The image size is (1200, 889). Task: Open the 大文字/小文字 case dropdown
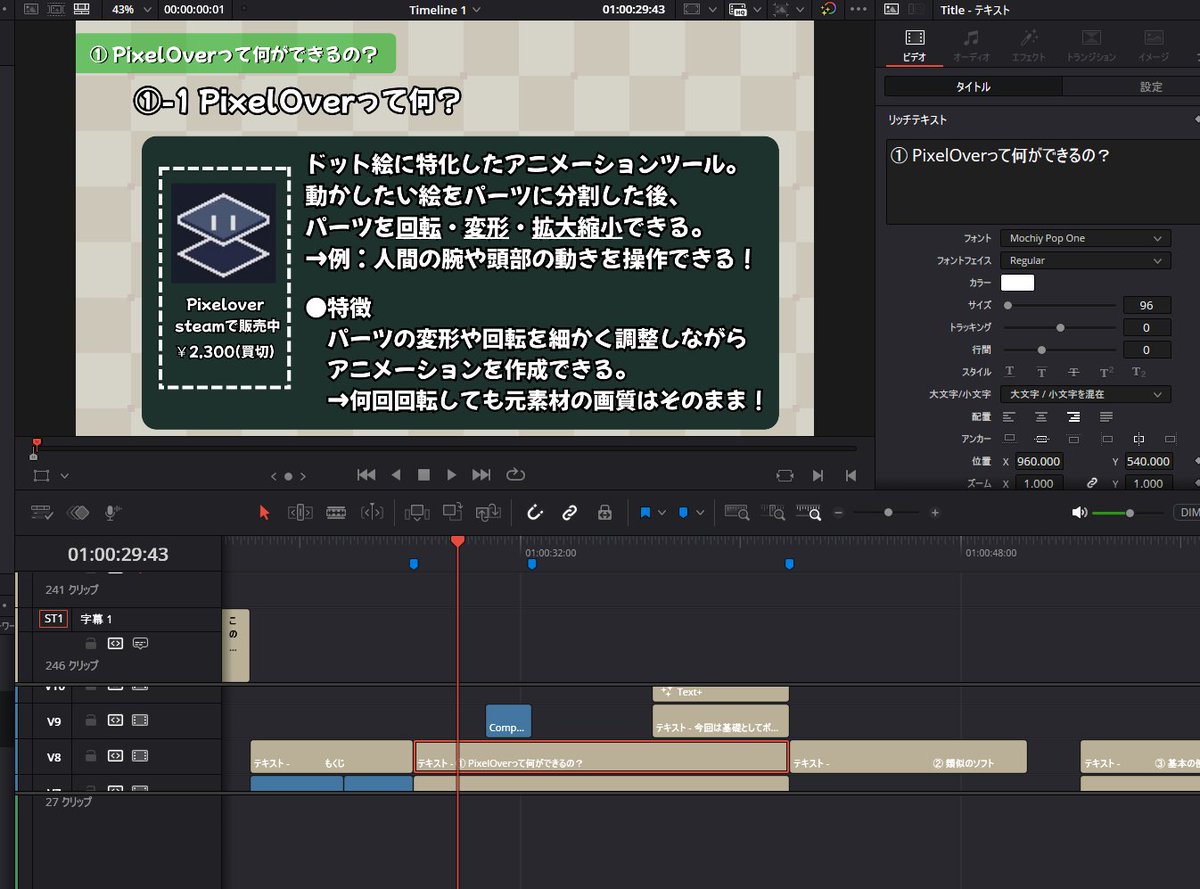1085,394
